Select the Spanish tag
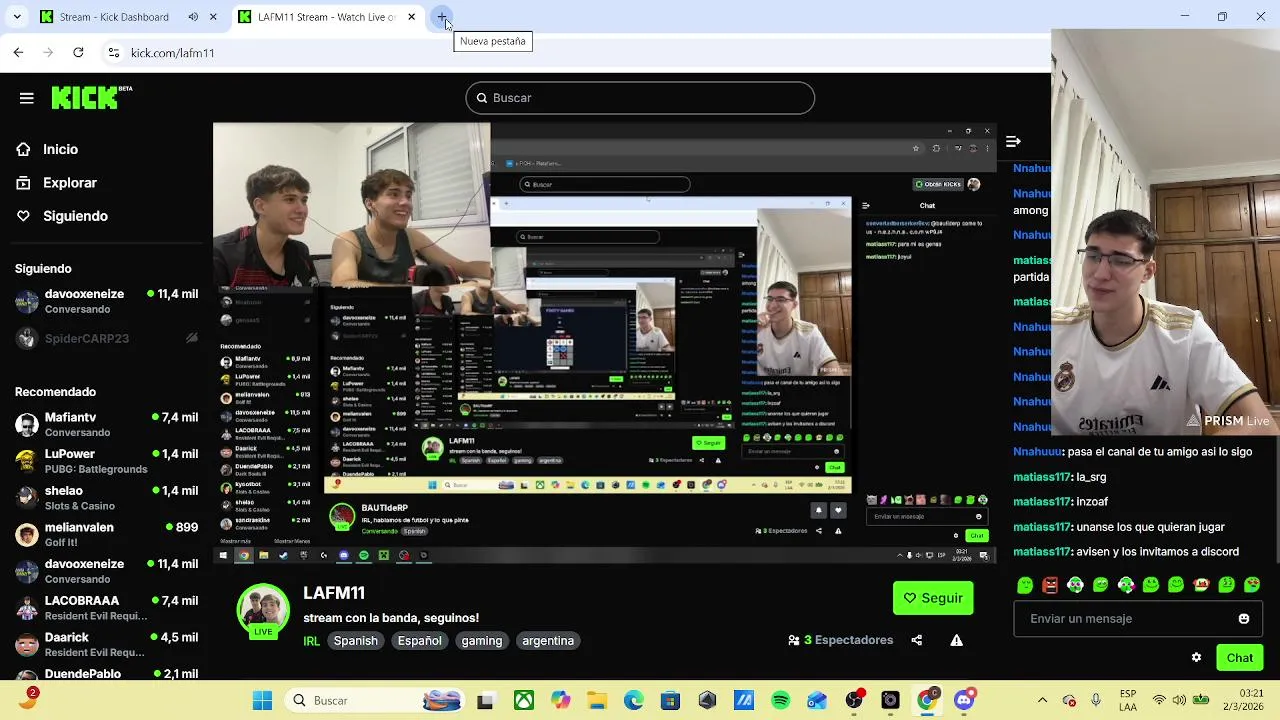 pyautogui.click(x=356, y=641)
